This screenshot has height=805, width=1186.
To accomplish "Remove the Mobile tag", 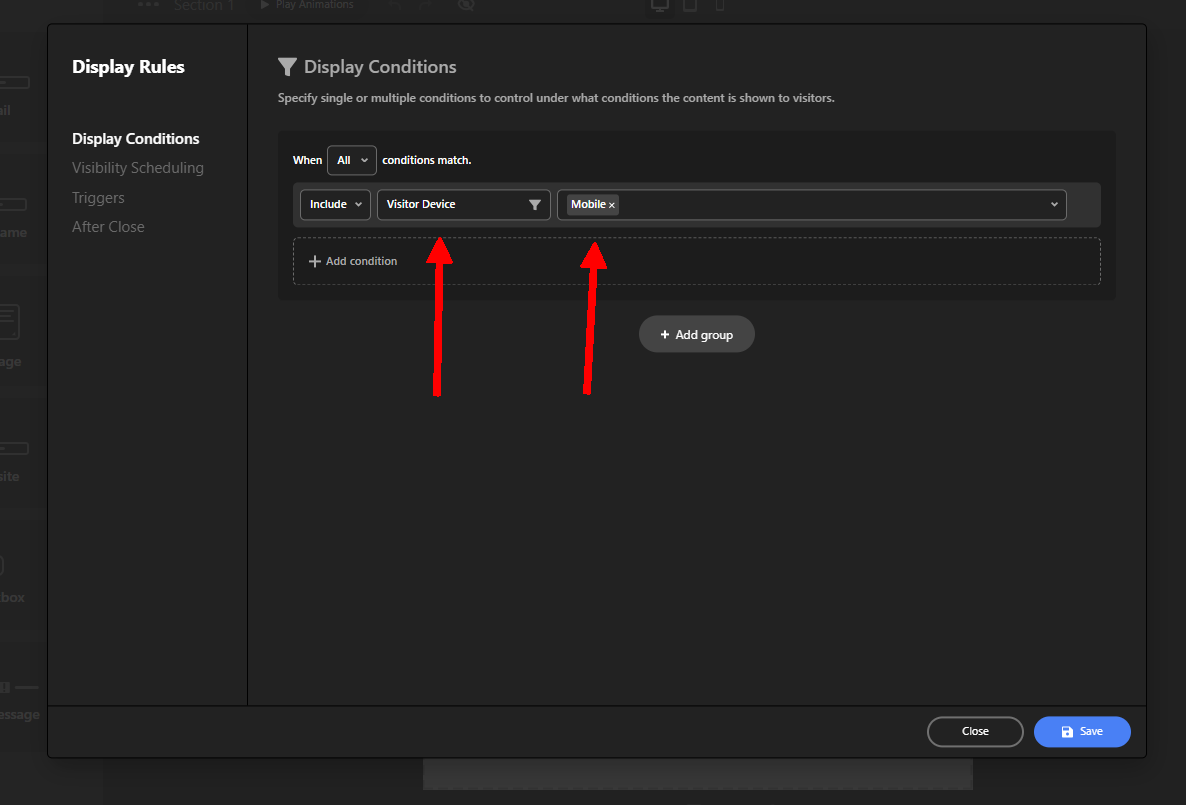I will pyautogui.click(x=612, y=205).
